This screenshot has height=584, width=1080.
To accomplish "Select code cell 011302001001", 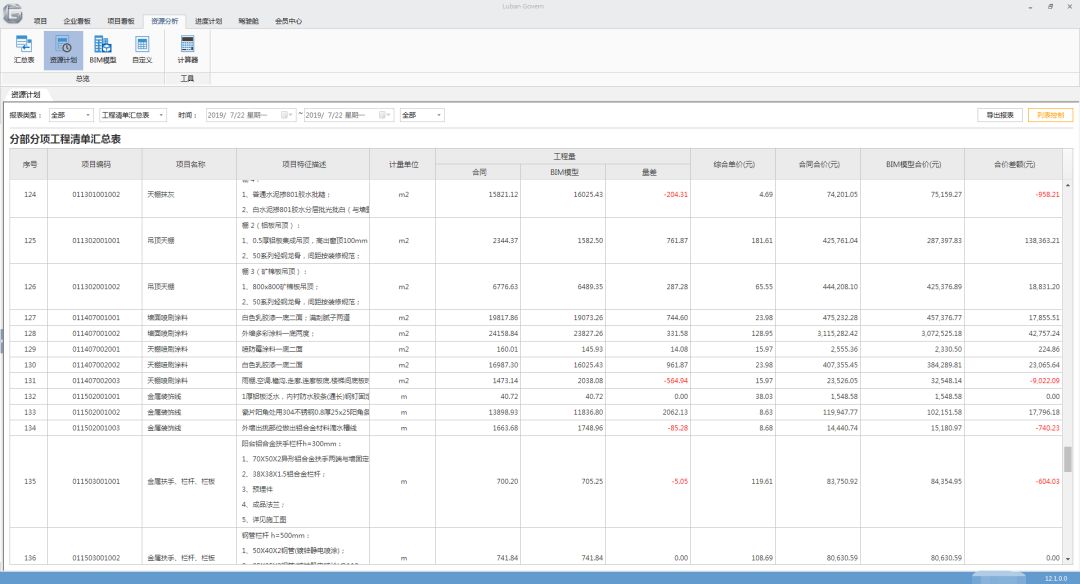I will [96, 240].
